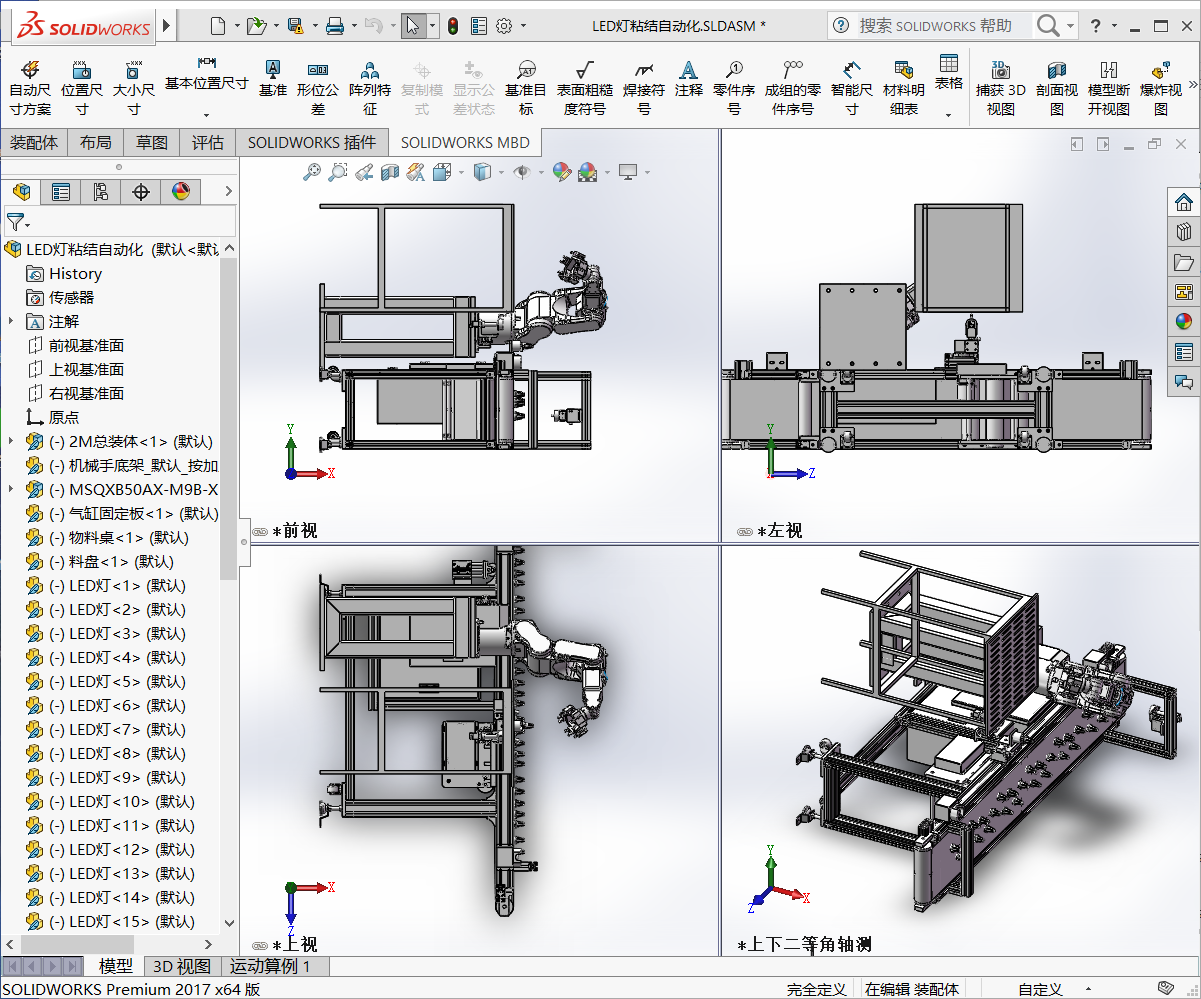The height and width of the screenshot is (999, 1201).
Task: Click Capture 3D View (捕获 3D 视图)
Action: pos(1001,87)
